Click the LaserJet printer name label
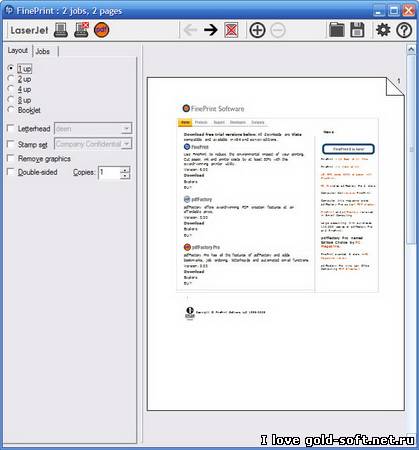This screenshot has height=450, width=419. [29, 30]
